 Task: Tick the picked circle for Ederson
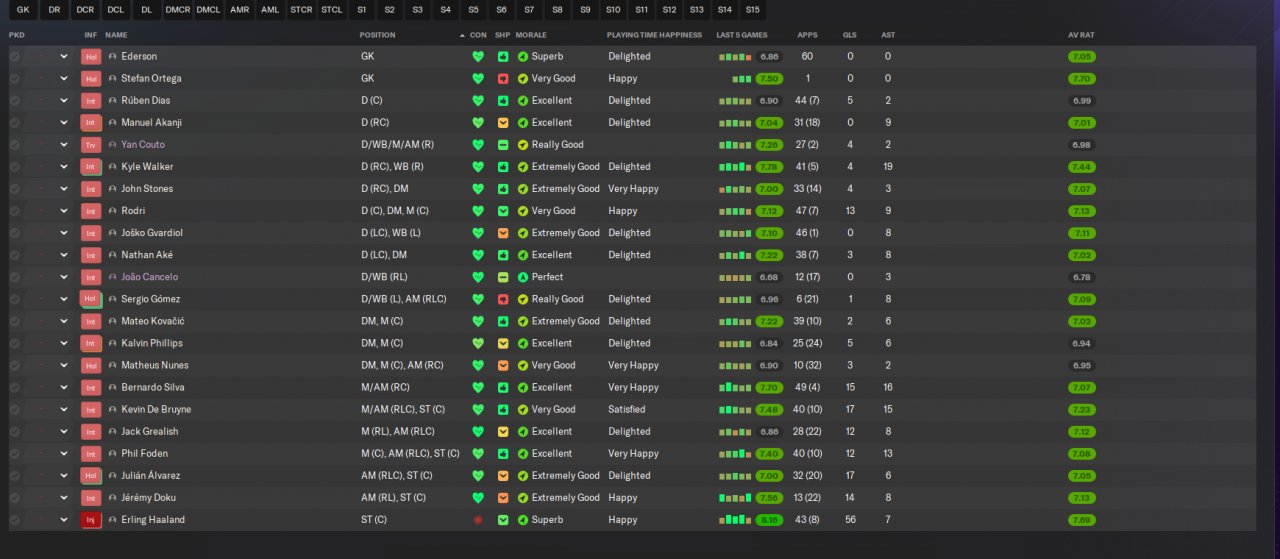coord(14,57)
